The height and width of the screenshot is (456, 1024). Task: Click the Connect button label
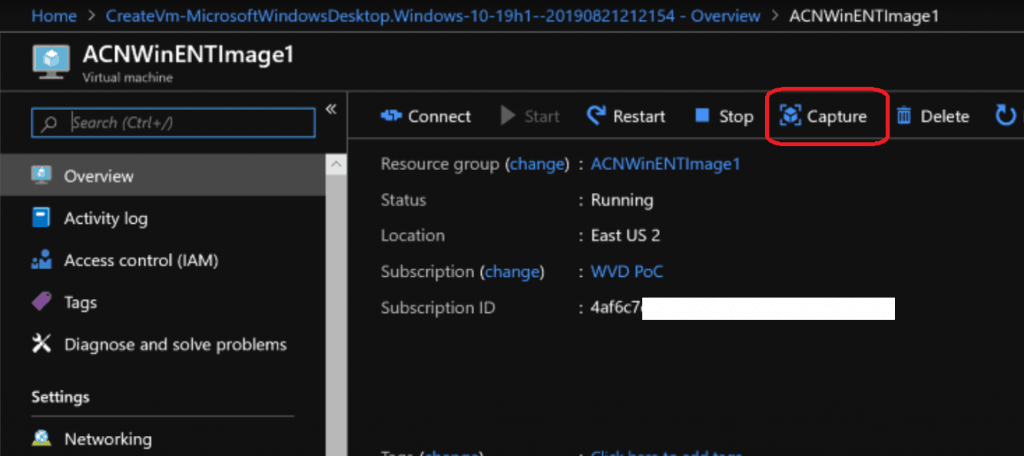tap(439, 116)
